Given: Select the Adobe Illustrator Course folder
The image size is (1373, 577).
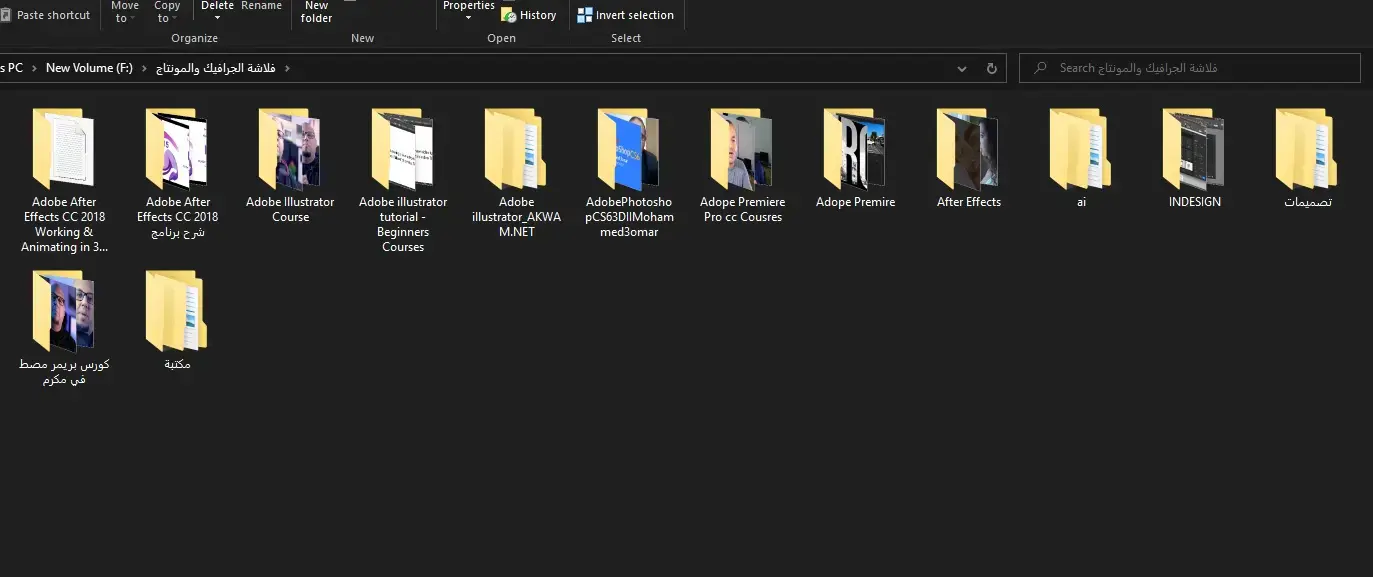Looking at the screenshot, I should [x=290, y=165].
